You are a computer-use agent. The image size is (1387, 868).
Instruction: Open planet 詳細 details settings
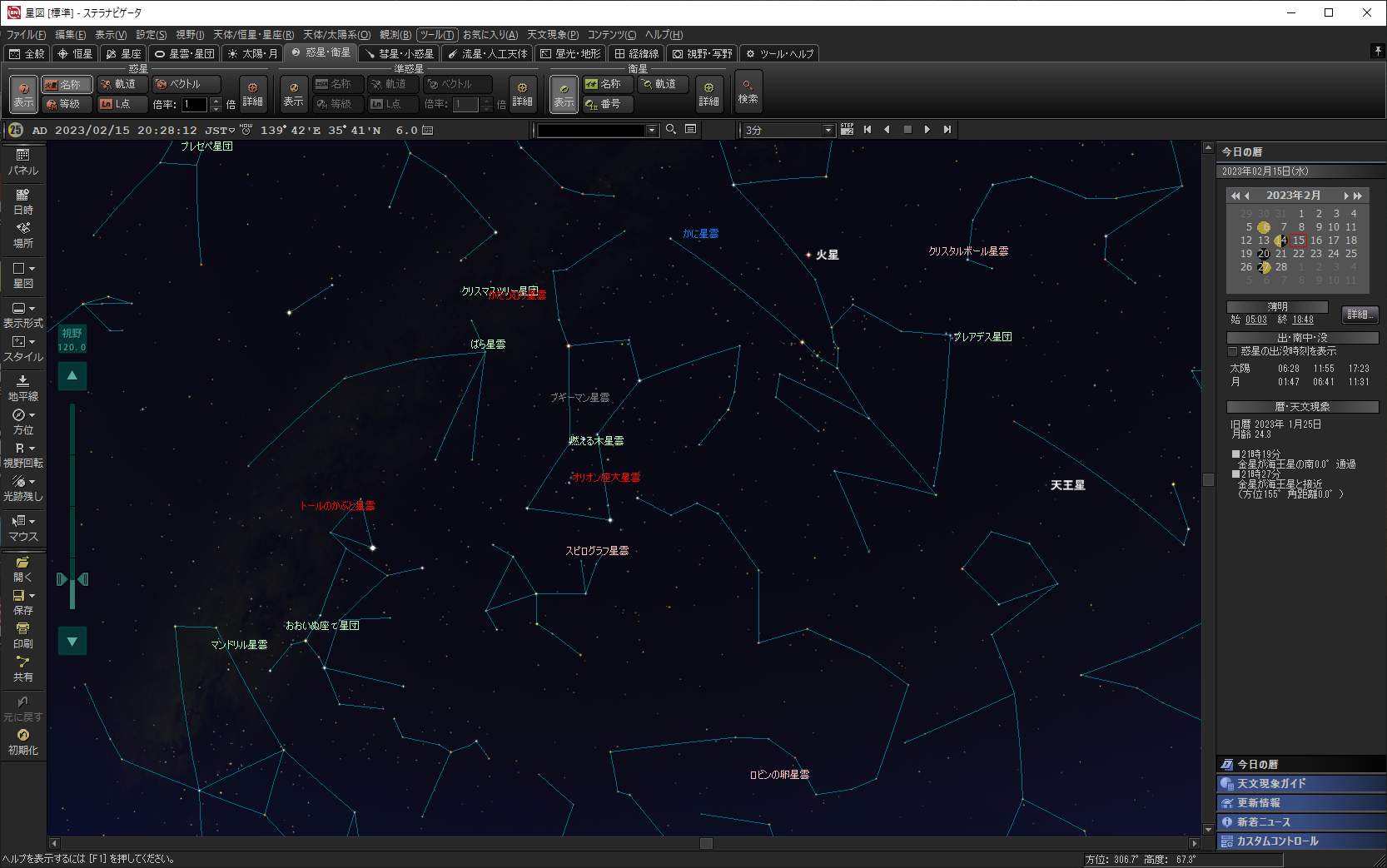[253, 93]
